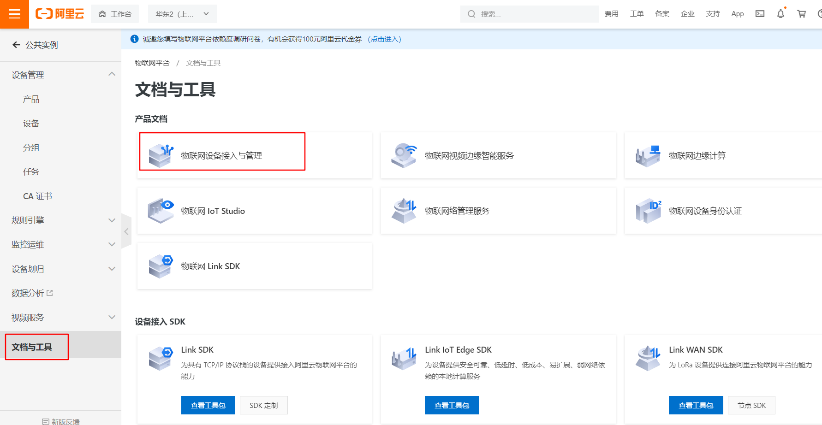
Task: Open the App menu in header
Action: [x=738, y=14]
